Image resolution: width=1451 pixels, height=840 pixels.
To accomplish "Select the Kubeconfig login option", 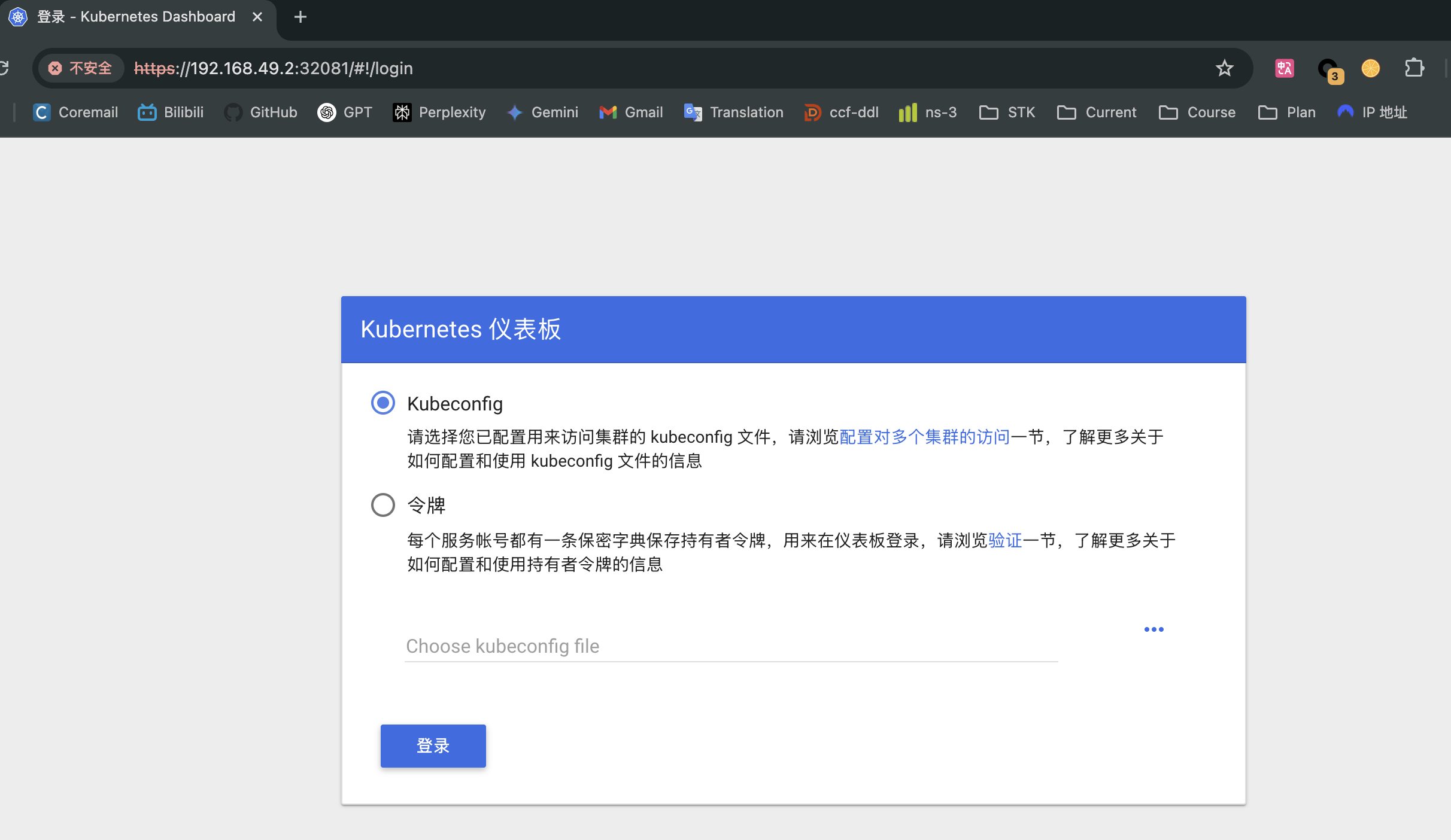I will tap(383, 403).
